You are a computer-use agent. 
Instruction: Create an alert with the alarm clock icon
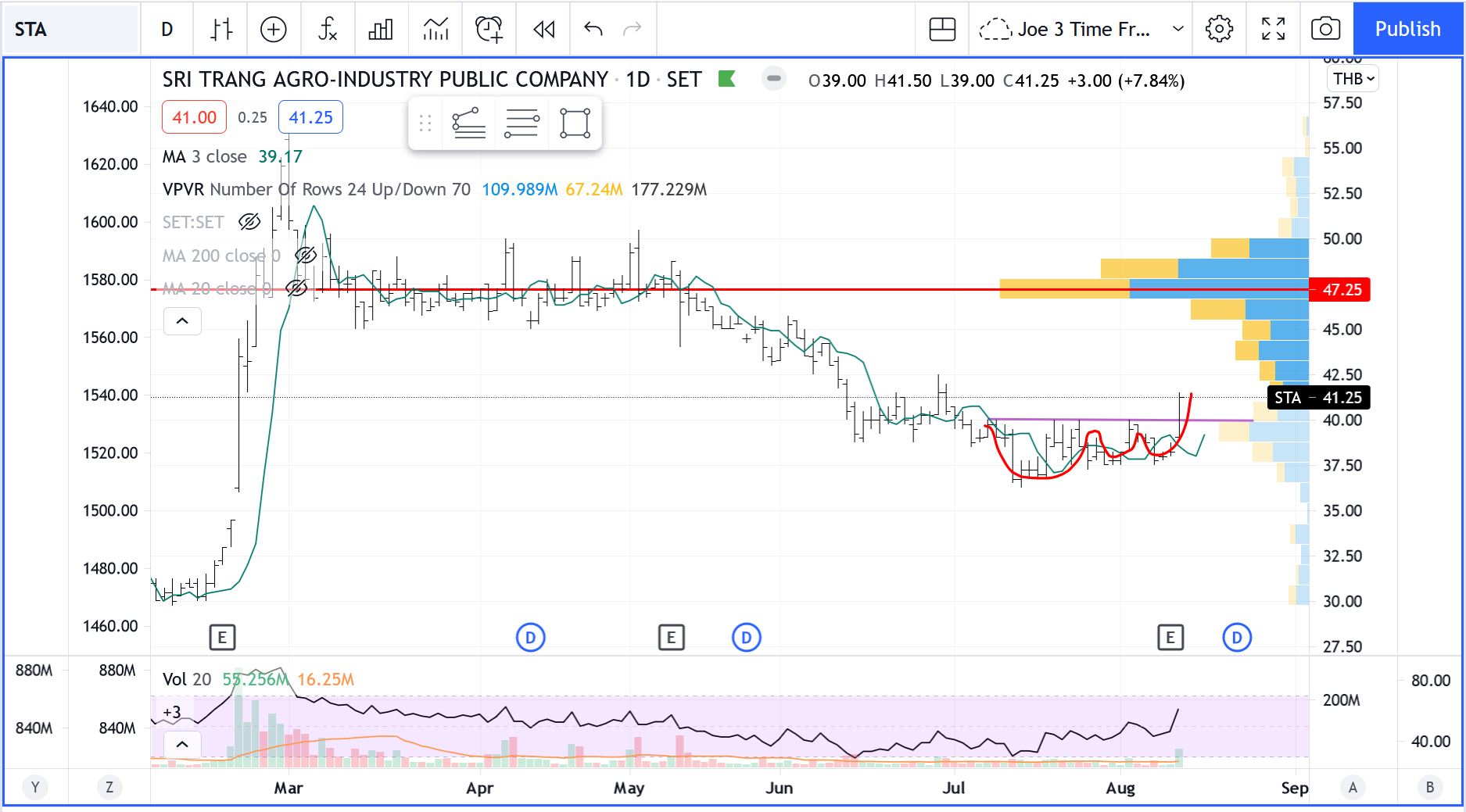click(x=489, y=30)
